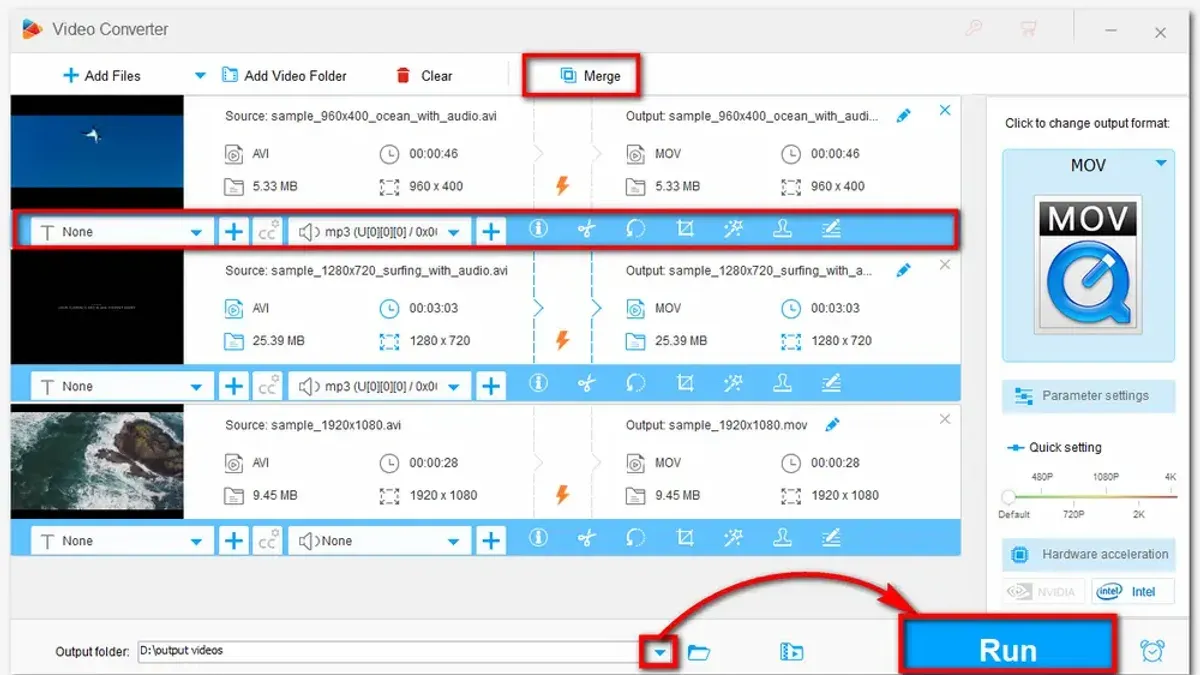Add audio track plus for the surfing video

[x=490, y=386]
